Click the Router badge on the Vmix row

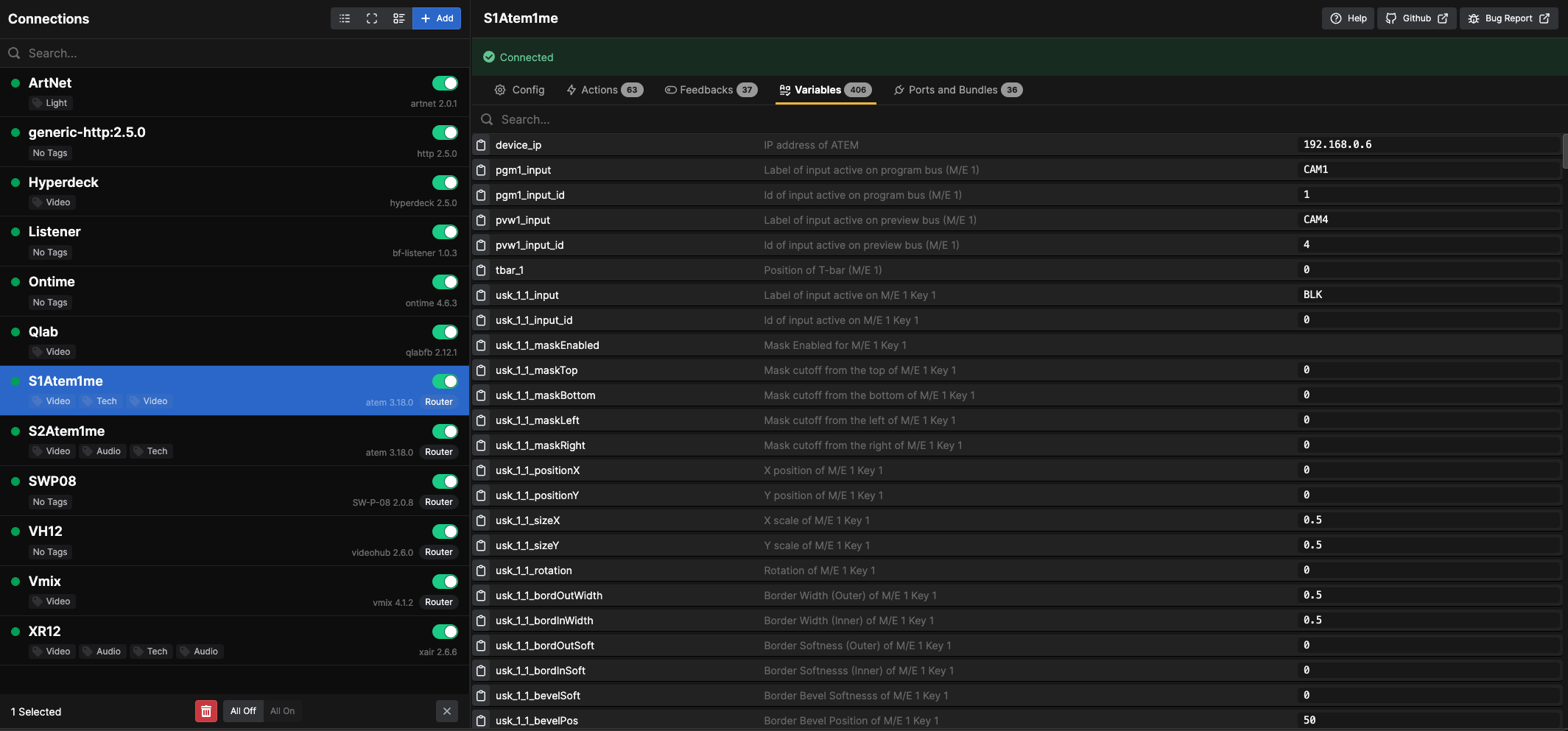coord(439,602)
